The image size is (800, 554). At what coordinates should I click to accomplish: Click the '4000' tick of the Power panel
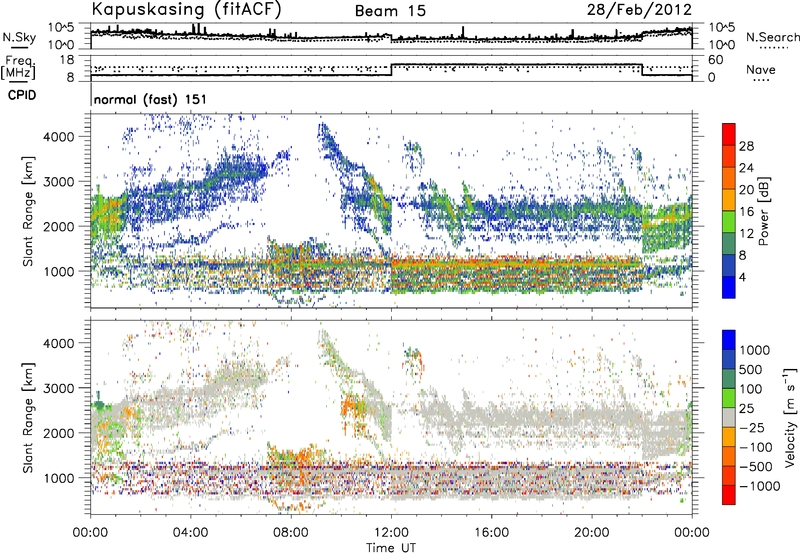tap(59, 137)
